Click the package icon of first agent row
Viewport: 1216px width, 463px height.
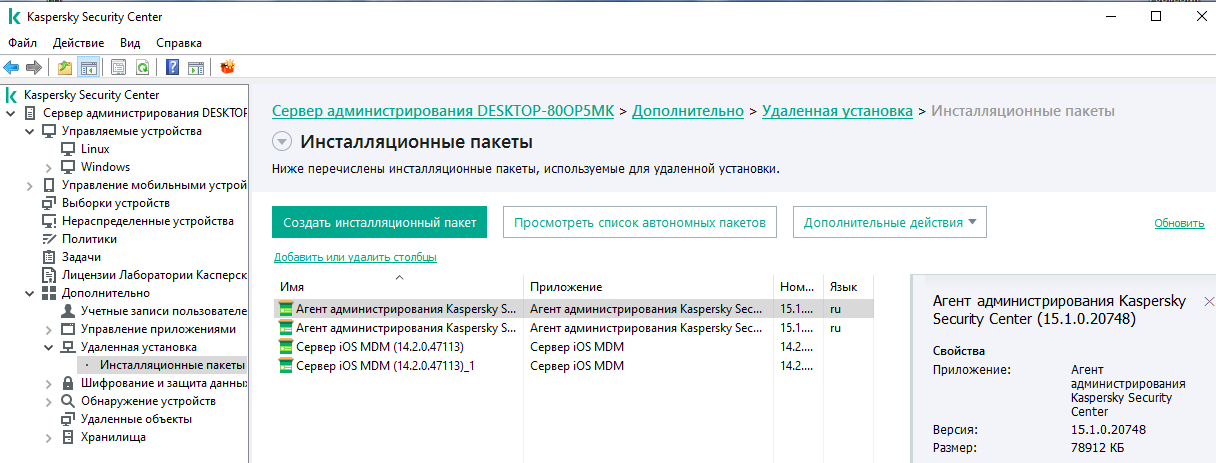(286, 309)
